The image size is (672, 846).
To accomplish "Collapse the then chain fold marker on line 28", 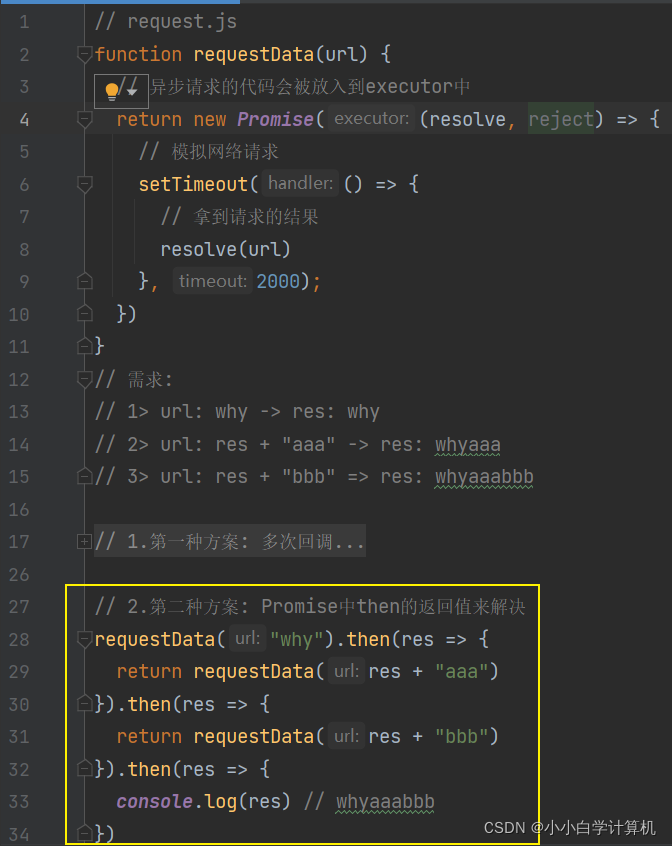I will click(x=85, y=639).
